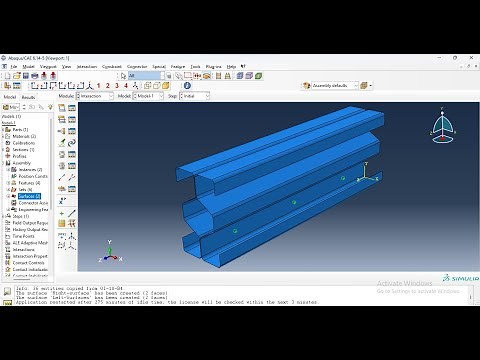Viewport: 480px width, 360px height.
Task: Select the Contact Controls tree item
Action: click(28, 263)
